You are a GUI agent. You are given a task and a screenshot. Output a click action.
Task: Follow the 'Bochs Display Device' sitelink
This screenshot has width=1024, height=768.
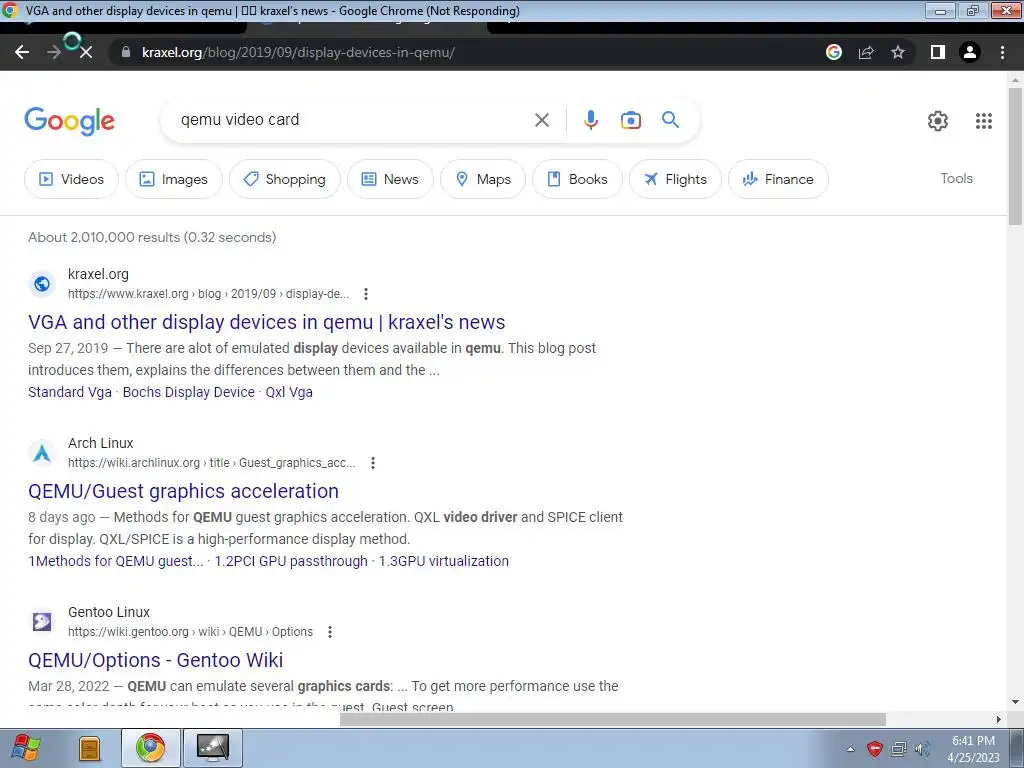189,392
